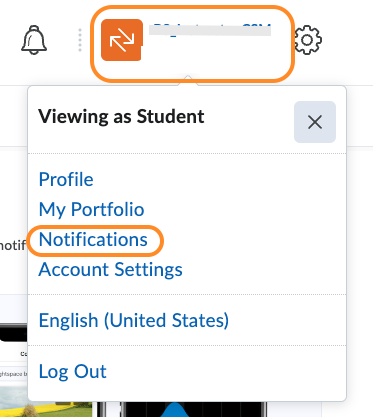Choose Log Out from the menu
This screenshot has width=373, height=417.
pyautogui.click(x=72, y=371)
